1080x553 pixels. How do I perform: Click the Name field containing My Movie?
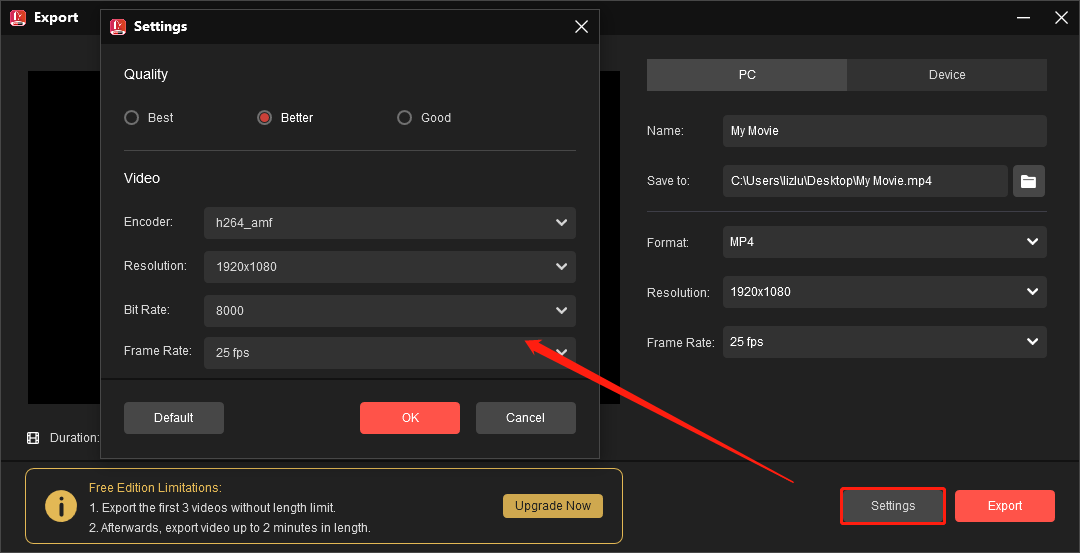(884, 131)
